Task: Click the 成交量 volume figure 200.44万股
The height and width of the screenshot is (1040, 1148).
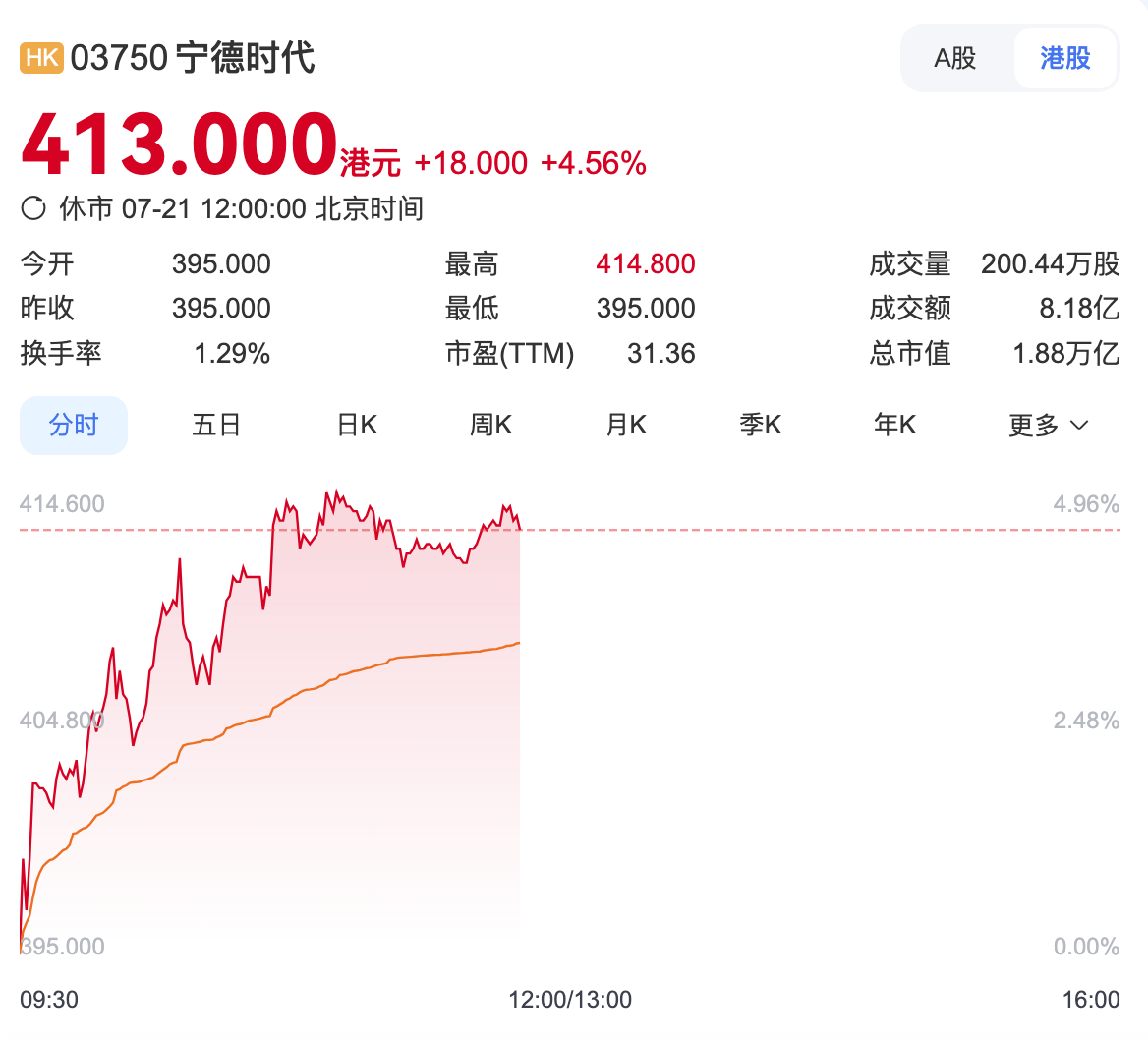Action: (1049, 262)
